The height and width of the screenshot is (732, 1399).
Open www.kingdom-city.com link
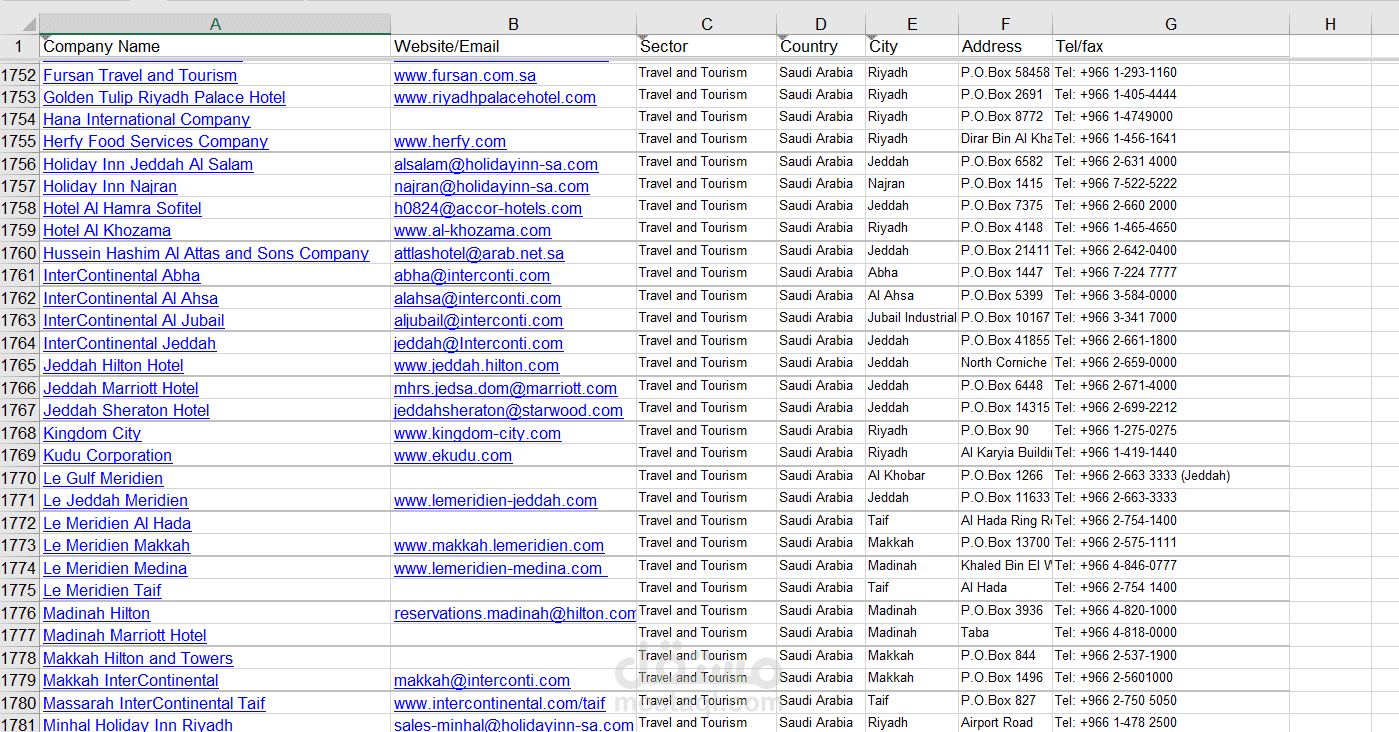[x=477, y=434]
